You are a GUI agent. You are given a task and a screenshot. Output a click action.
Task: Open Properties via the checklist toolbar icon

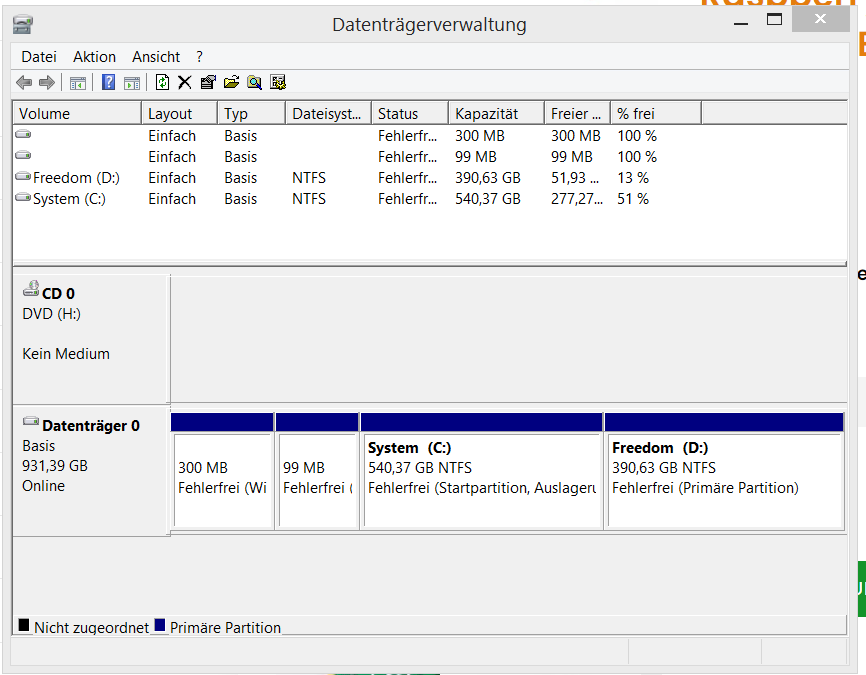(x=208, y=83)
